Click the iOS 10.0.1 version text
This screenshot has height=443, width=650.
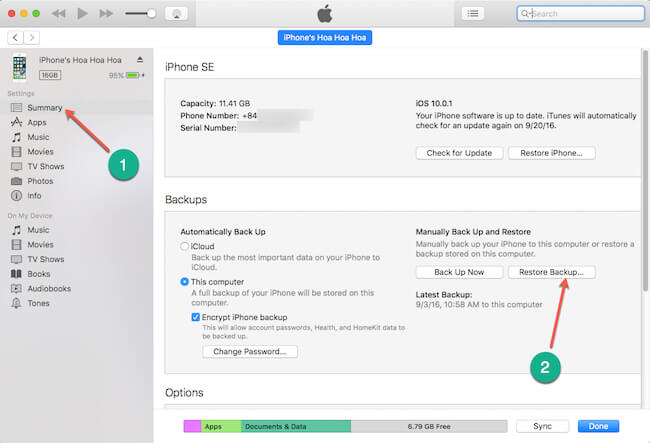point(434,104)
